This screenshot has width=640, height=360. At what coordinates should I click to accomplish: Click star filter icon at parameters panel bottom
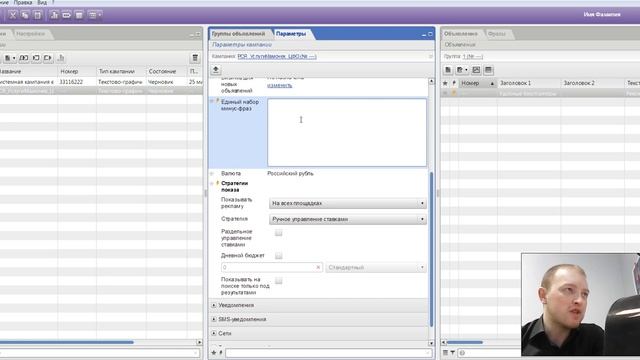214,353
